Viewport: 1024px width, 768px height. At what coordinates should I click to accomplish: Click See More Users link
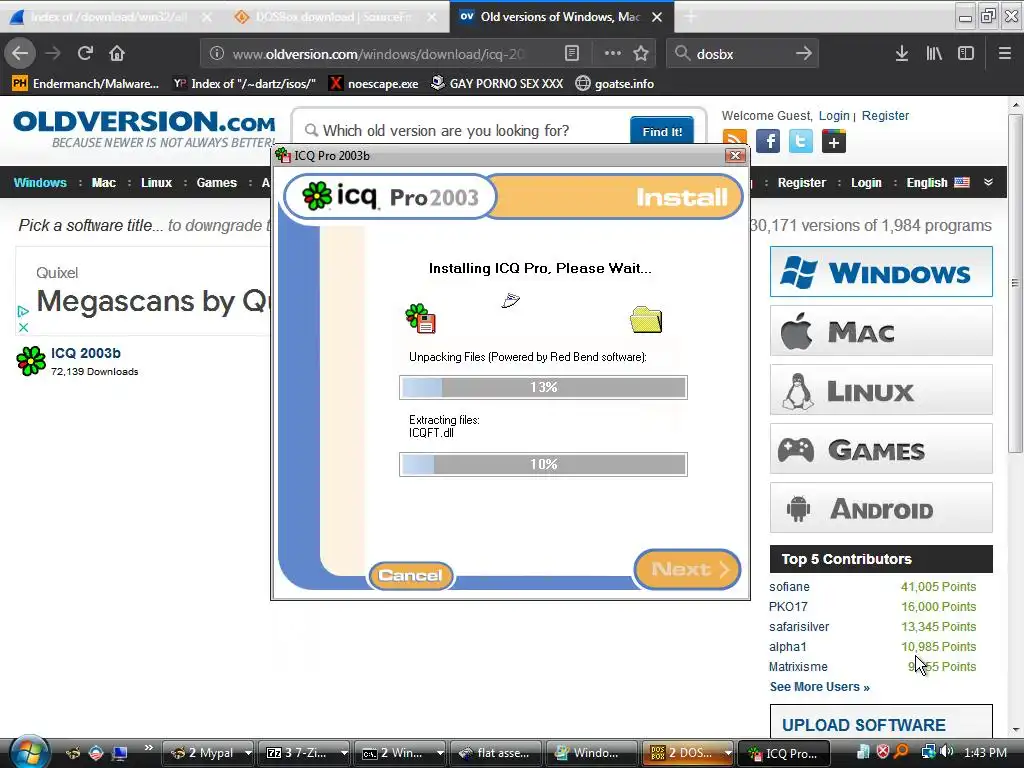tap(819, 686)
